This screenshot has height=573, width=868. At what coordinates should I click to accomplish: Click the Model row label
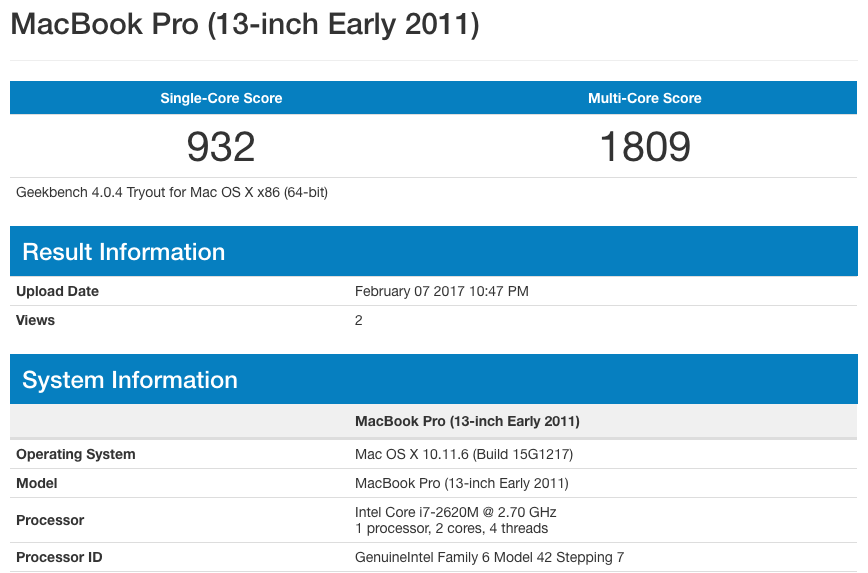pyautogui.click(x=37, y=483)
